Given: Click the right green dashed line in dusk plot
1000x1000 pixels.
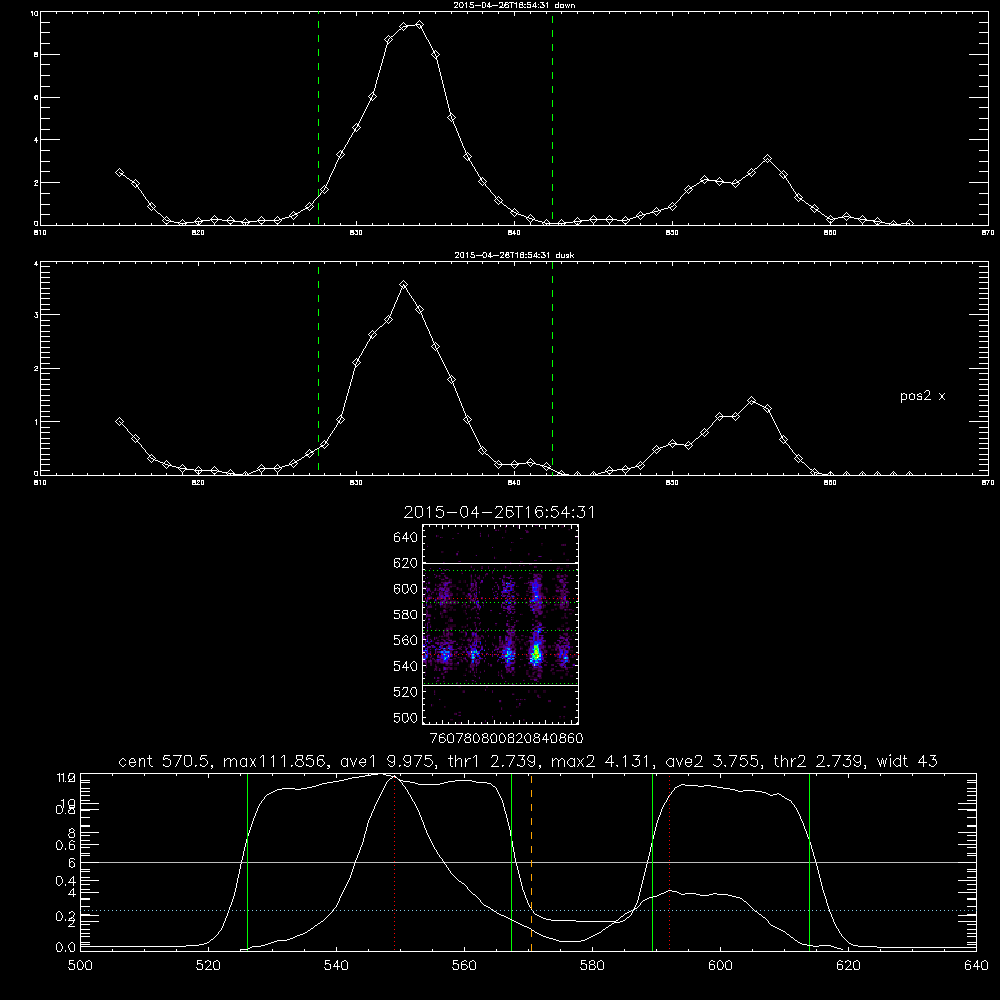Looking at the screenshot, I should 552,369.
